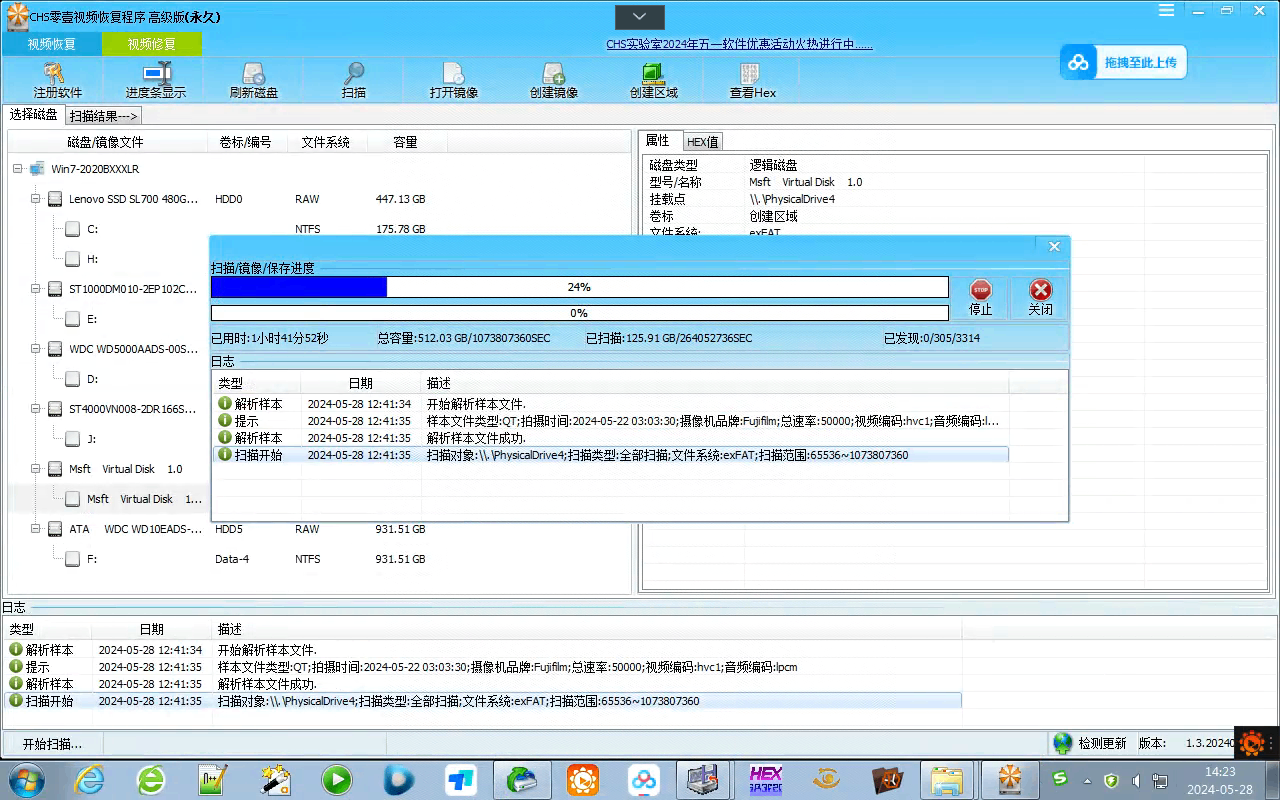The image size is (1280, 800).
Task: Click the green S tray icon
Action: point(1060,778)
